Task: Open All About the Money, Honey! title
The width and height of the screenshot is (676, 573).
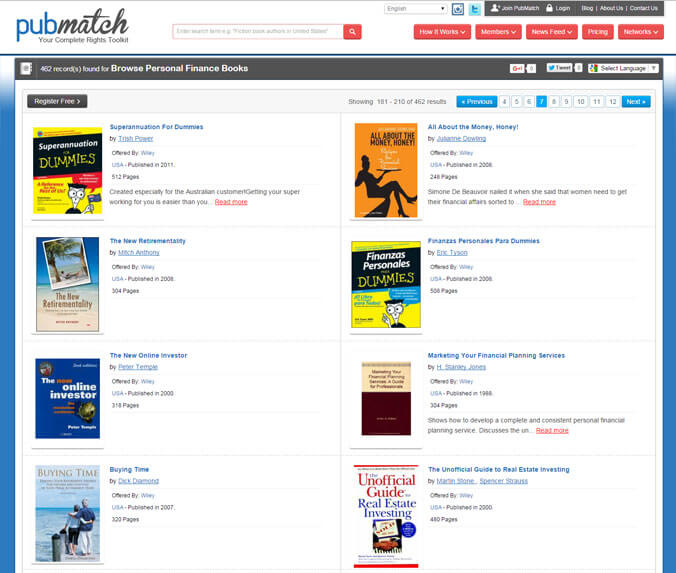Action: tap(473, 127)
